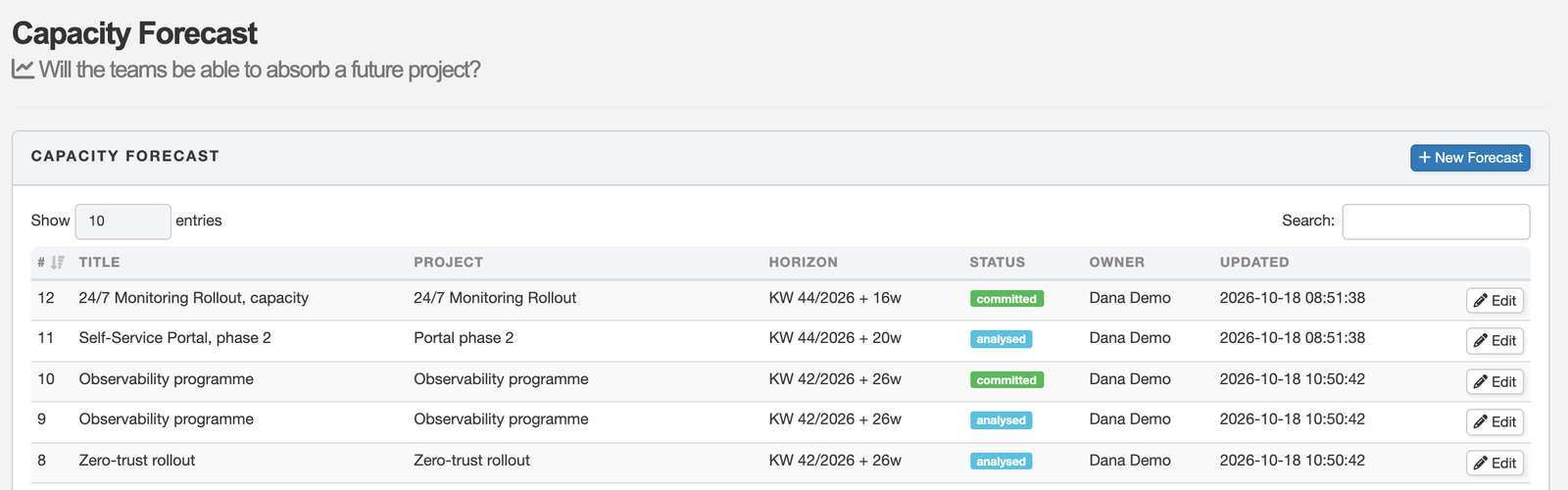Click the analysed badge in row 8

pyautogui.click(x=1001, y=462)
